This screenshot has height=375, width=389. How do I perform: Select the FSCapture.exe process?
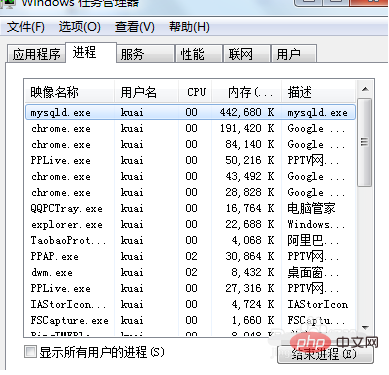tap(190, 320)
